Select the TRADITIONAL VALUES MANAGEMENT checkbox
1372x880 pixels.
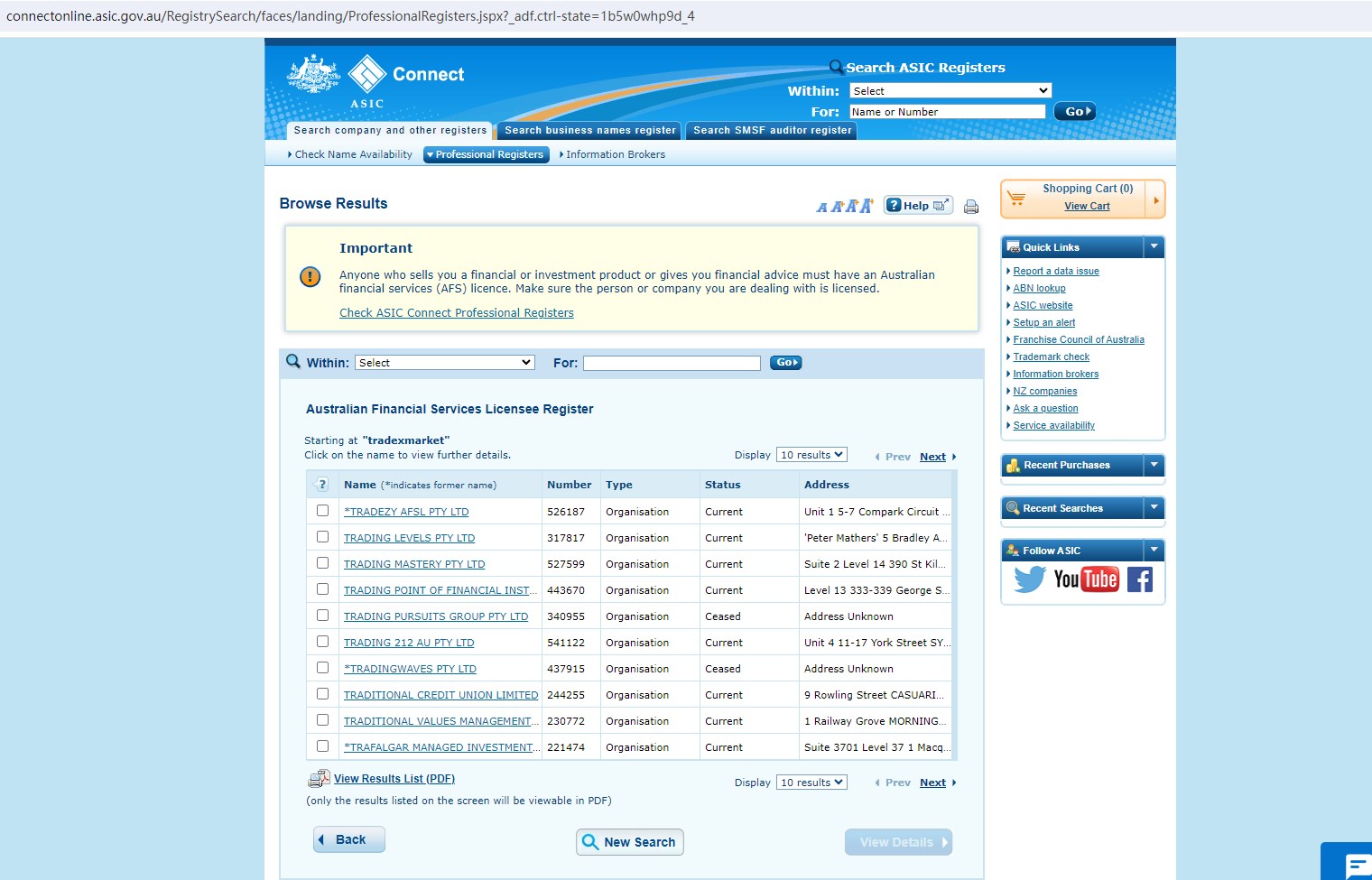[322, 720]
